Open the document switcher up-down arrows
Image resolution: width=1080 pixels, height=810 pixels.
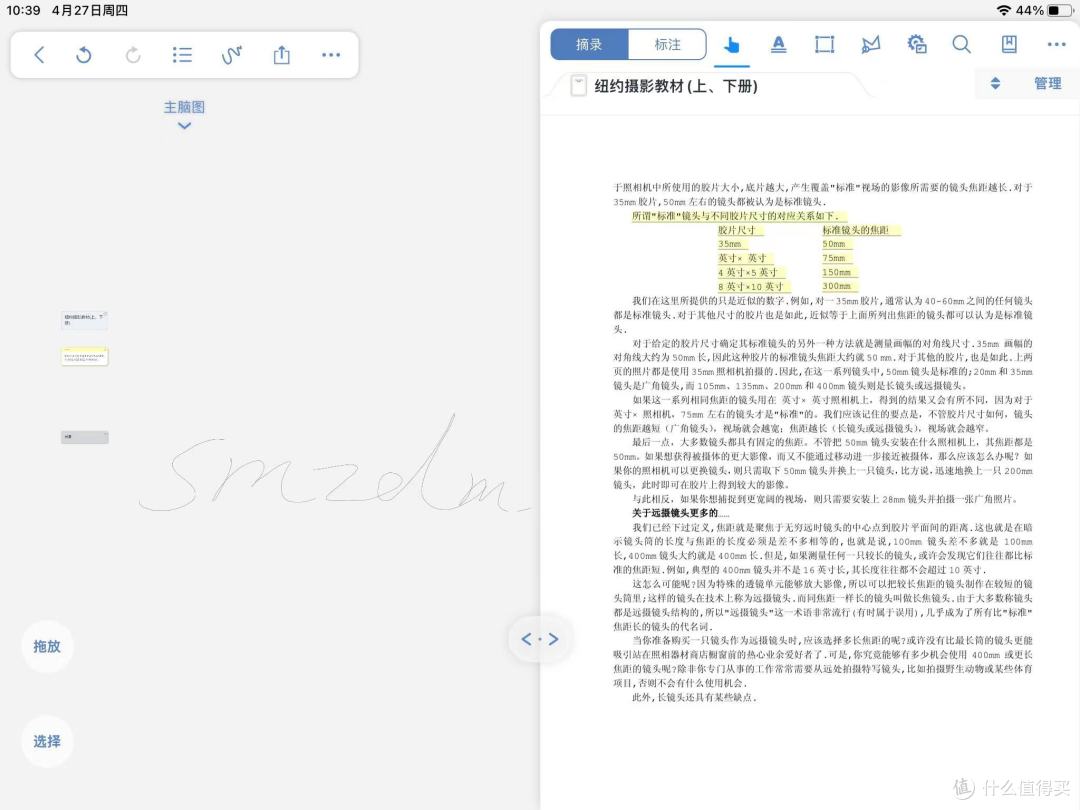(x=995, y=84)
